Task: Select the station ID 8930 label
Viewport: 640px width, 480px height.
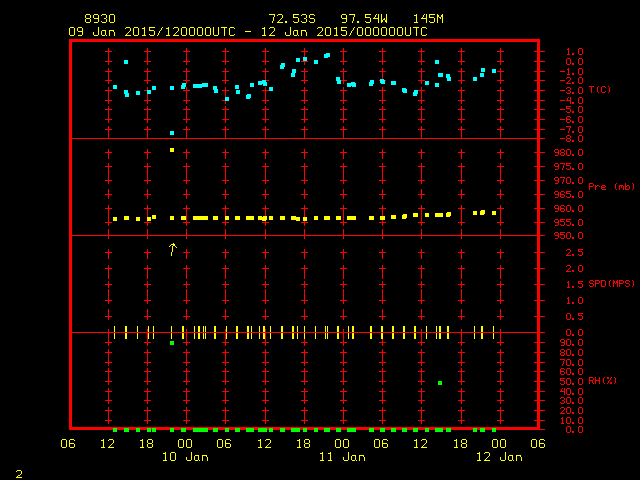Action: 99,19
